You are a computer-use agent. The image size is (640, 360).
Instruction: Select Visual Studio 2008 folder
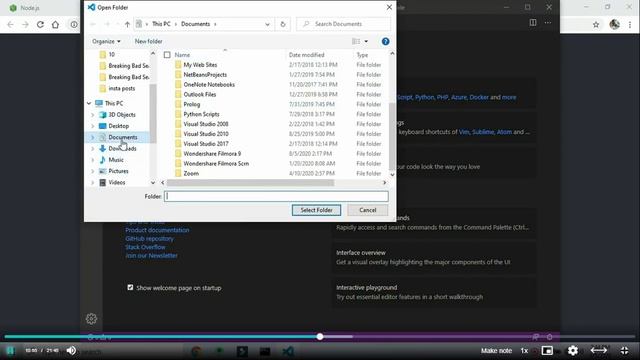coord(206,124)
